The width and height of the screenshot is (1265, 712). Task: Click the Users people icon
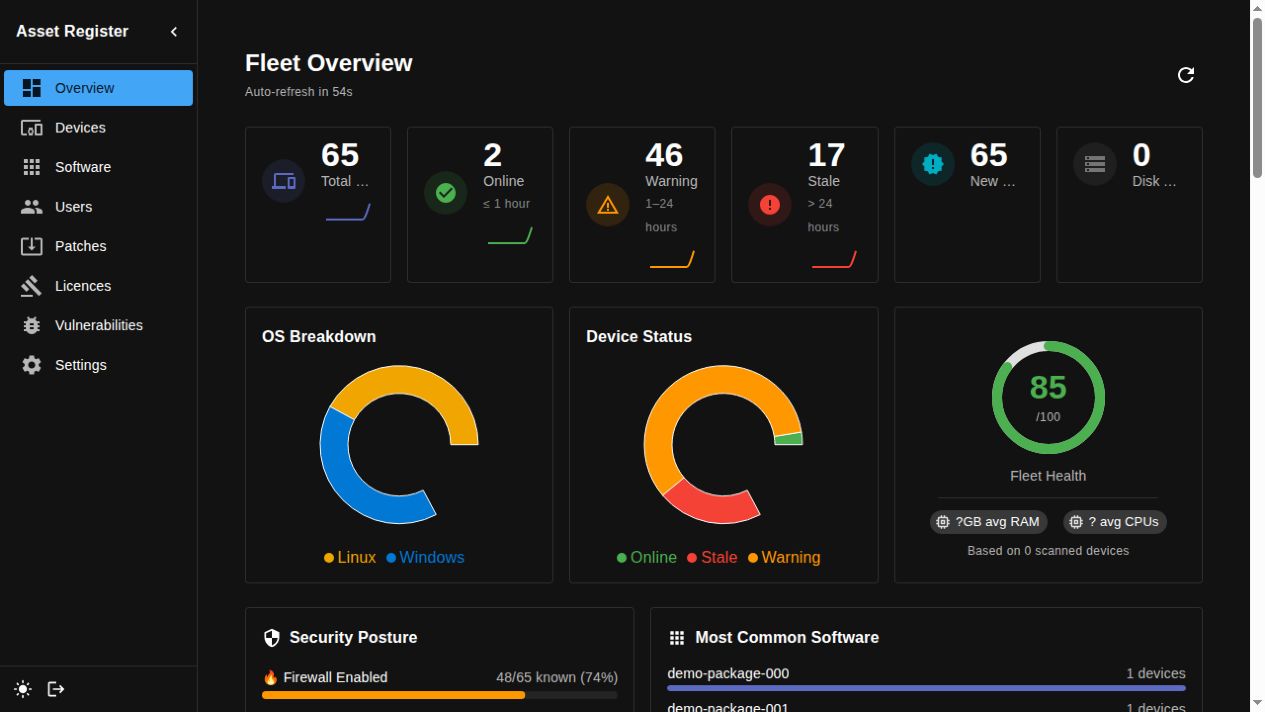pos(32,207)
